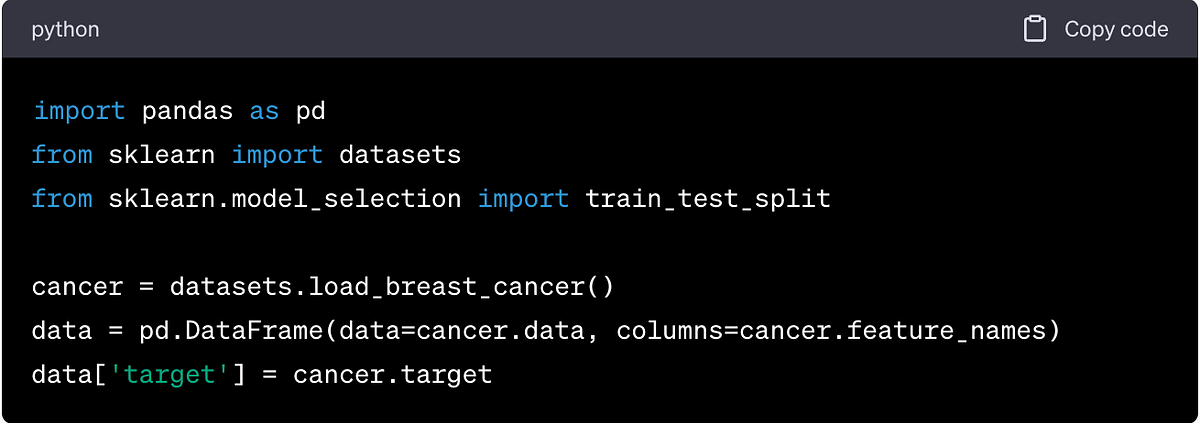Screen dimensions: 1200x423
Task: Click the Copy code button label
Action: click(1116, 29)
